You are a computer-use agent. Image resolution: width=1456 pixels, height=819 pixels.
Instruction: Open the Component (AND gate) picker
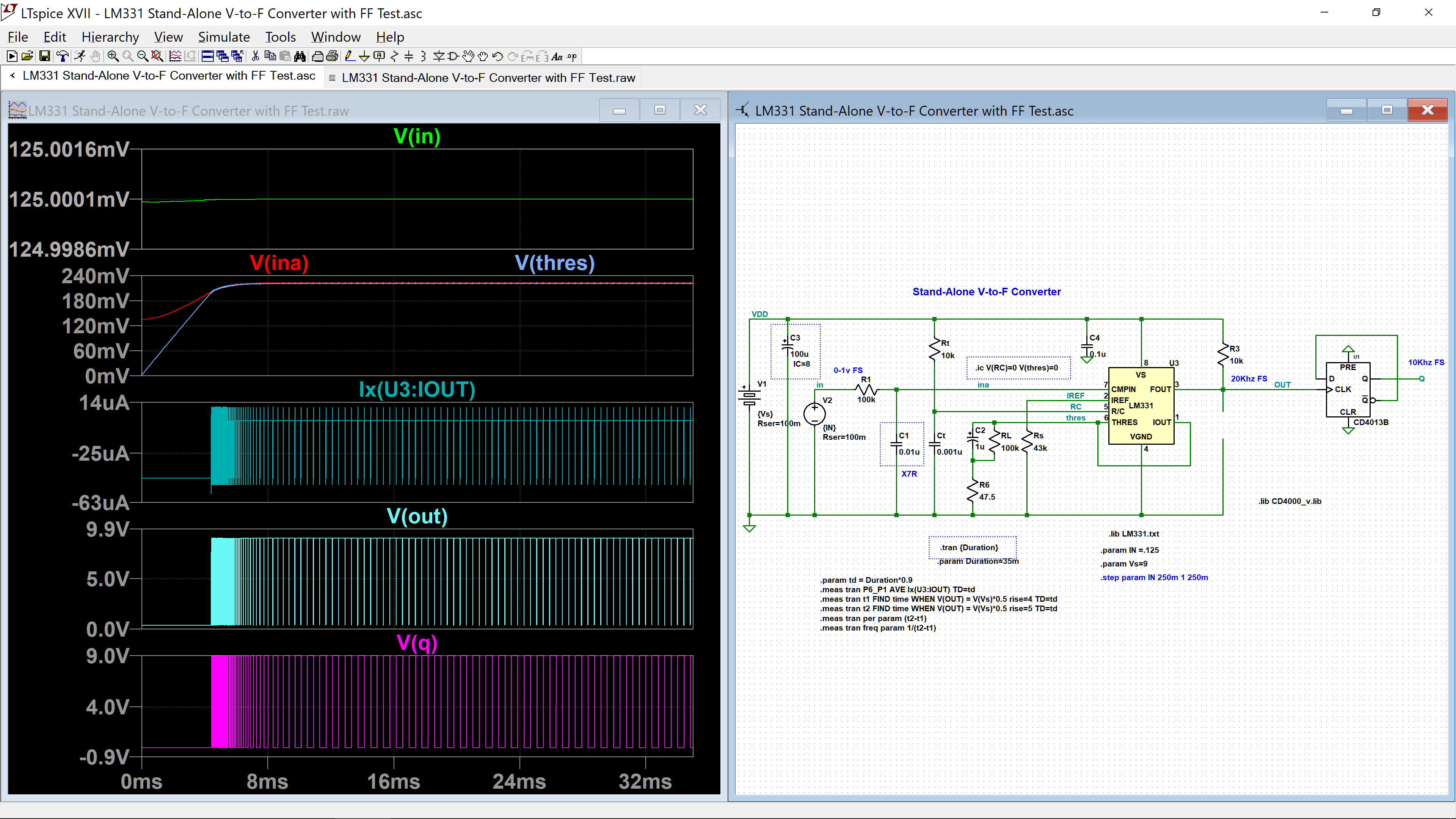(x=453, y=56)
